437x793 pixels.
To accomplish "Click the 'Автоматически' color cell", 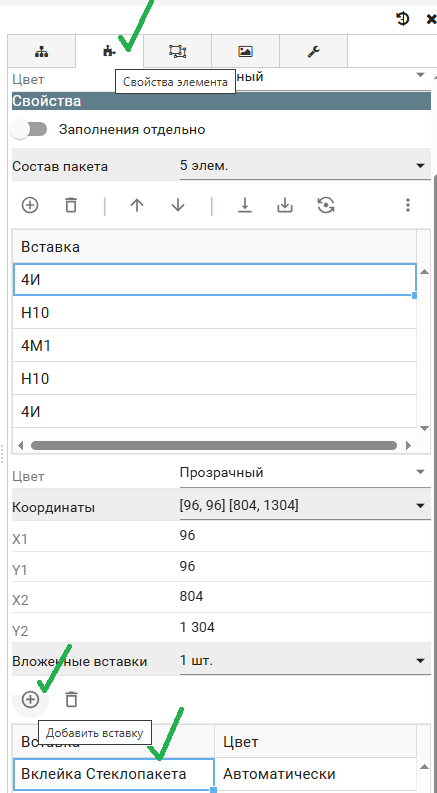I will [316, 774].
